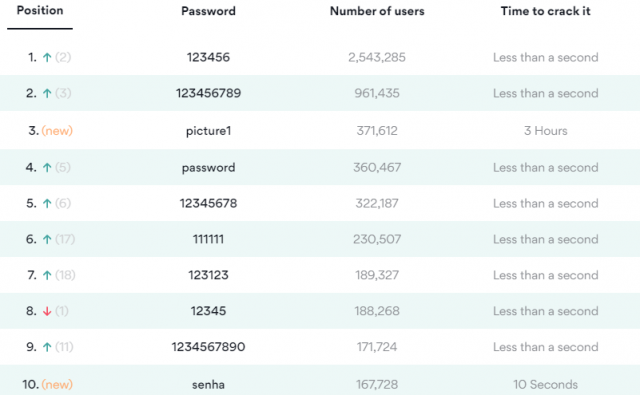Click the up arrow next to (17)
640x395 pixels.
point(47,240)
